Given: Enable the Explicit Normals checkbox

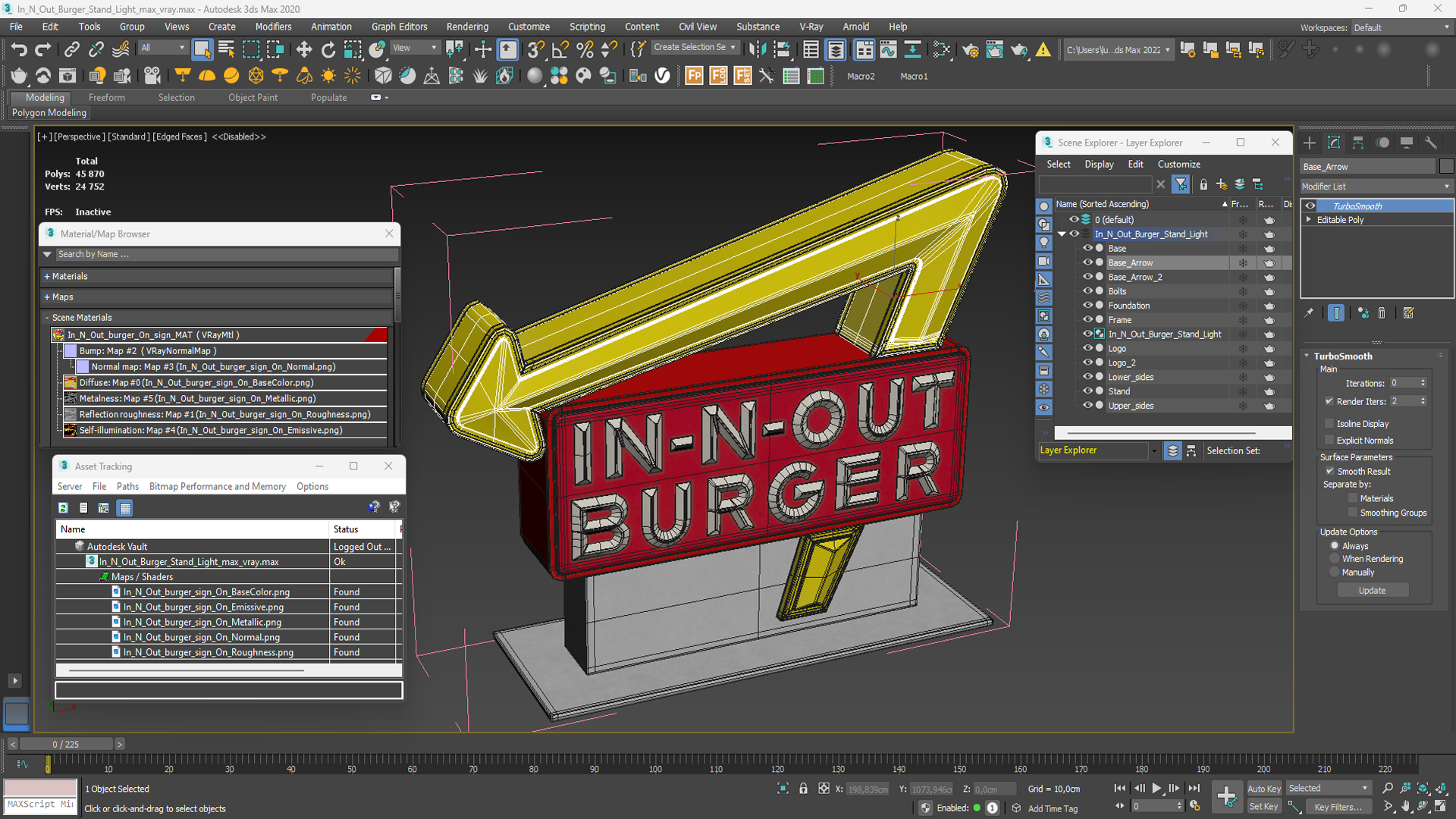Looking at the screenshot, I should (x=1329, y=441).
